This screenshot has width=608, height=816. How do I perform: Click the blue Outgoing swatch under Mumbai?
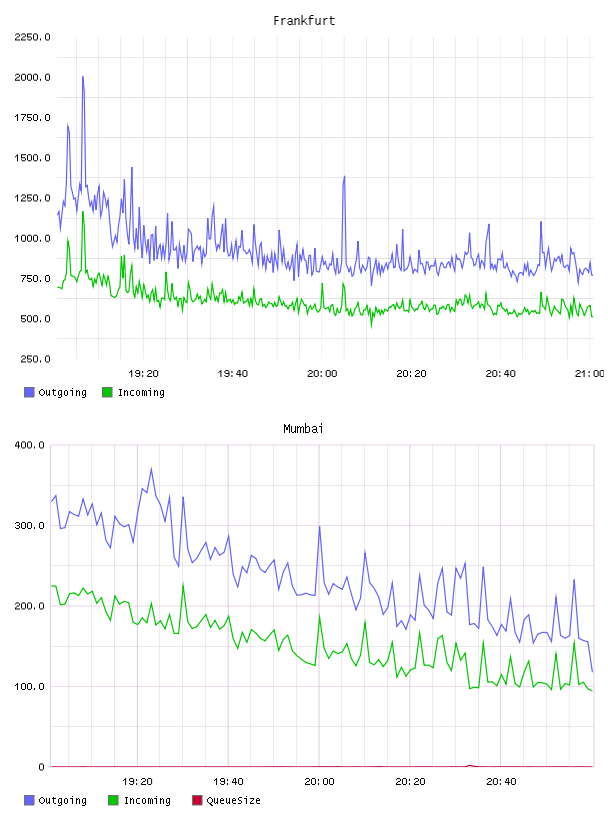pyautogui.click(x=29, y=800)
